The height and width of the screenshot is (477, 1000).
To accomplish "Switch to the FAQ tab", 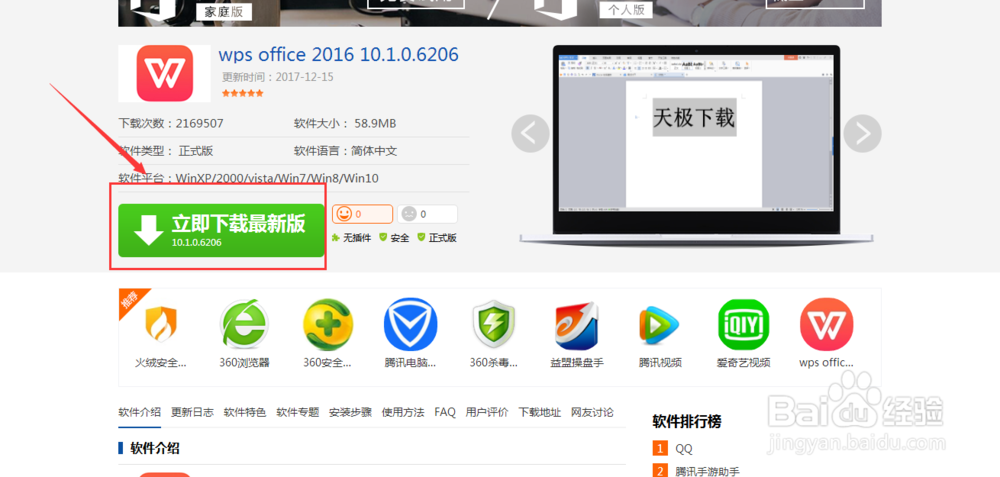I will pyautogui.click(x=445, y=412).
